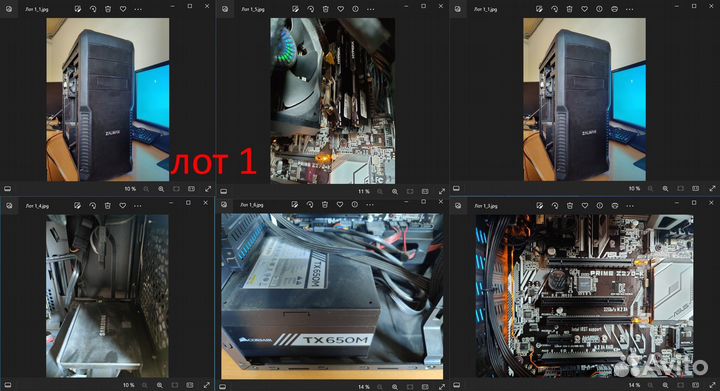Toggle the filmstrip in the Лот 1_4.jpg window
This screenshot has height=391, width=720.
pyautogui.click(x=8, y=385)
